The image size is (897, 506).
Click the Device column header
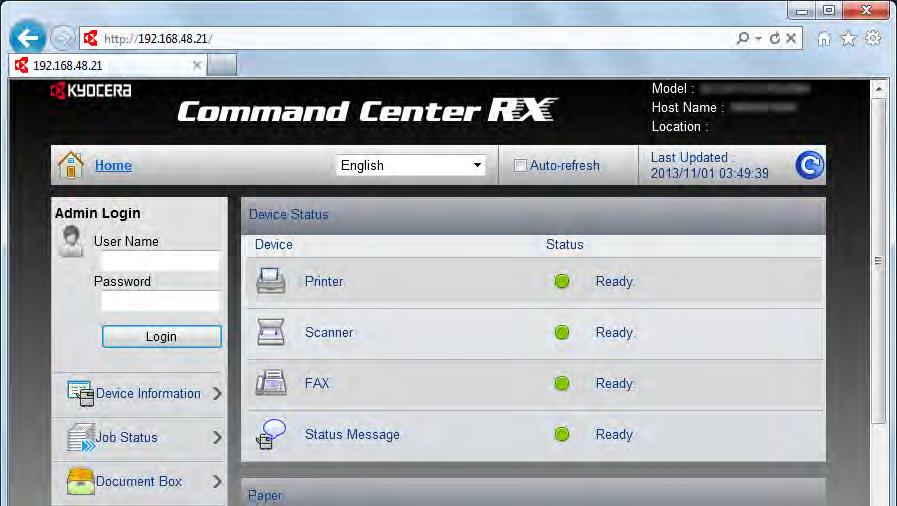(273, 245)
